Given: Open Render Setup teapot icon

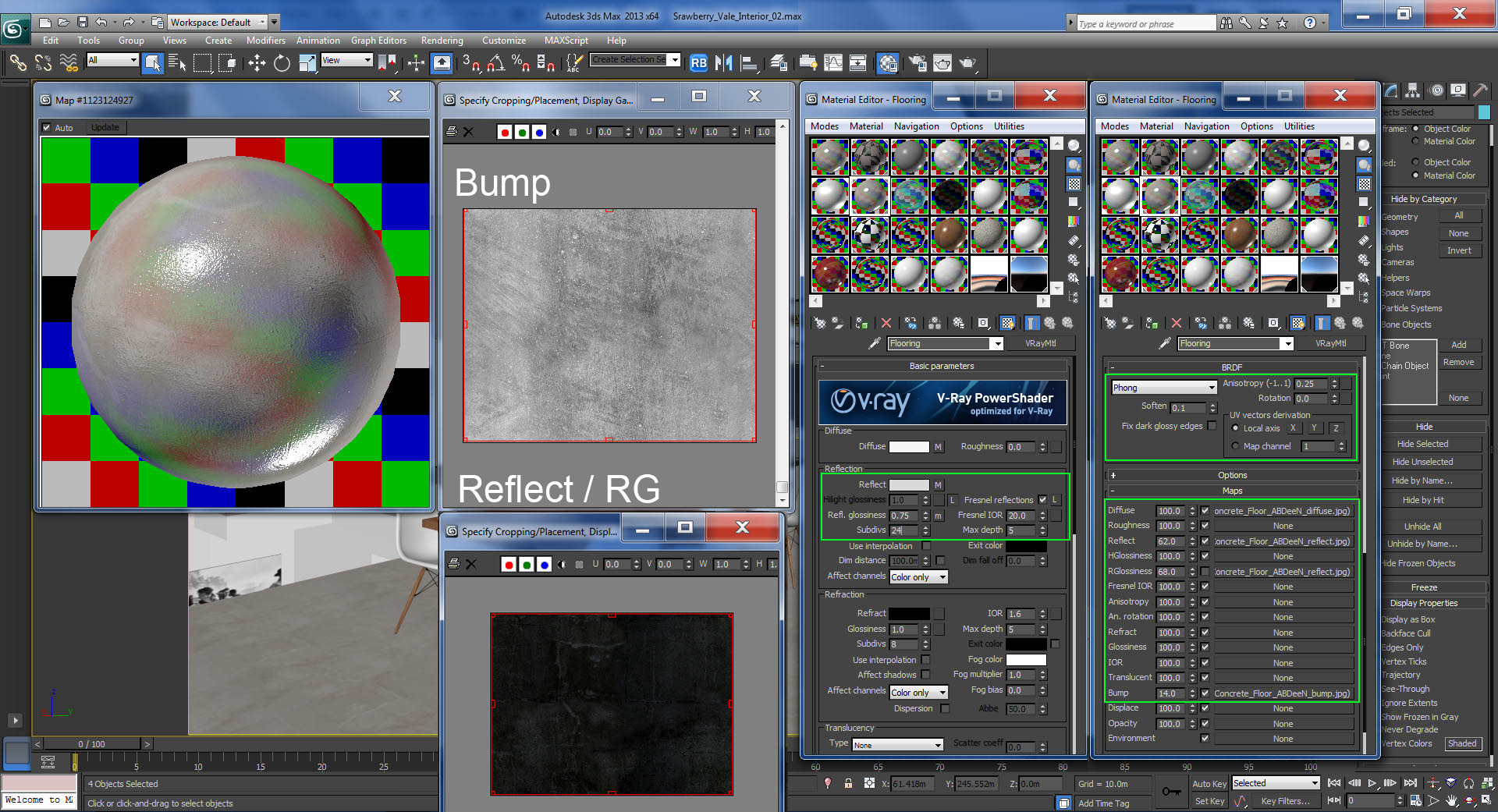Looking at the screenshot, I should coord(917,63).
